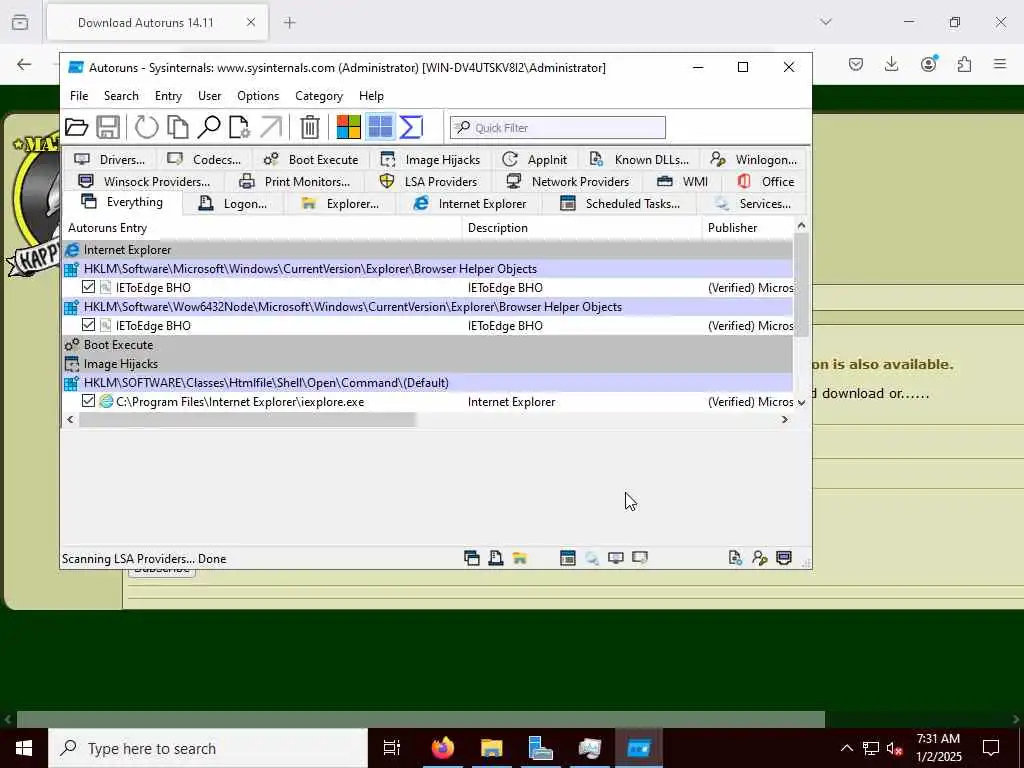Switch to the LSA Providers tab
This screenshot has width=1024, height=768.
[x=429, y=182]
